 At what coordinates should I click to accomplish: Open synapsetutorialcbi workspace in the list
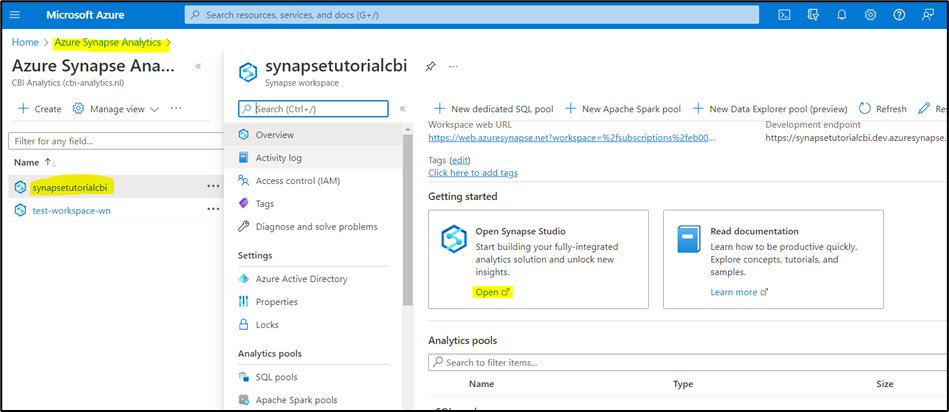70,187
